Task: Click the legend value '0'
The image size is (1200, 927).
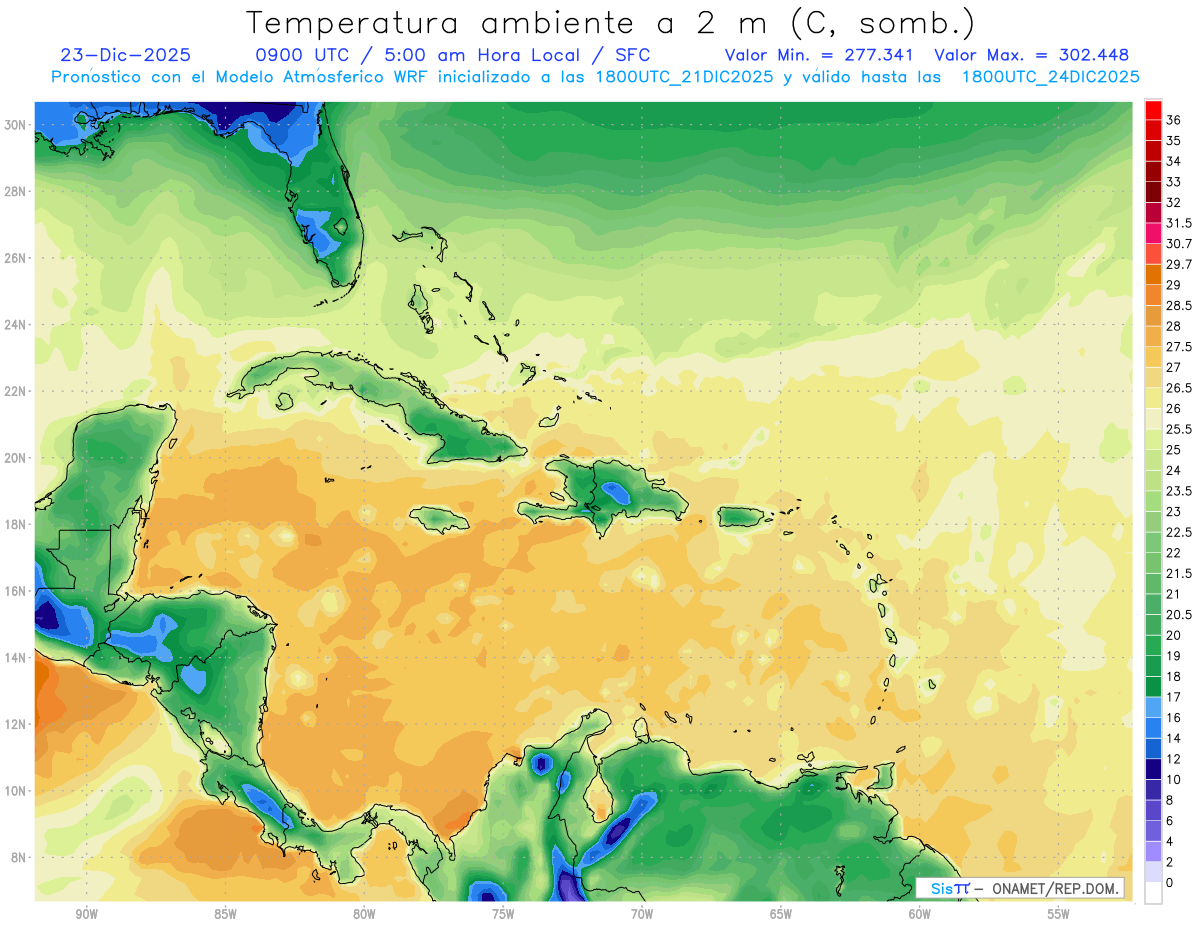Action: pos(1170,882)
